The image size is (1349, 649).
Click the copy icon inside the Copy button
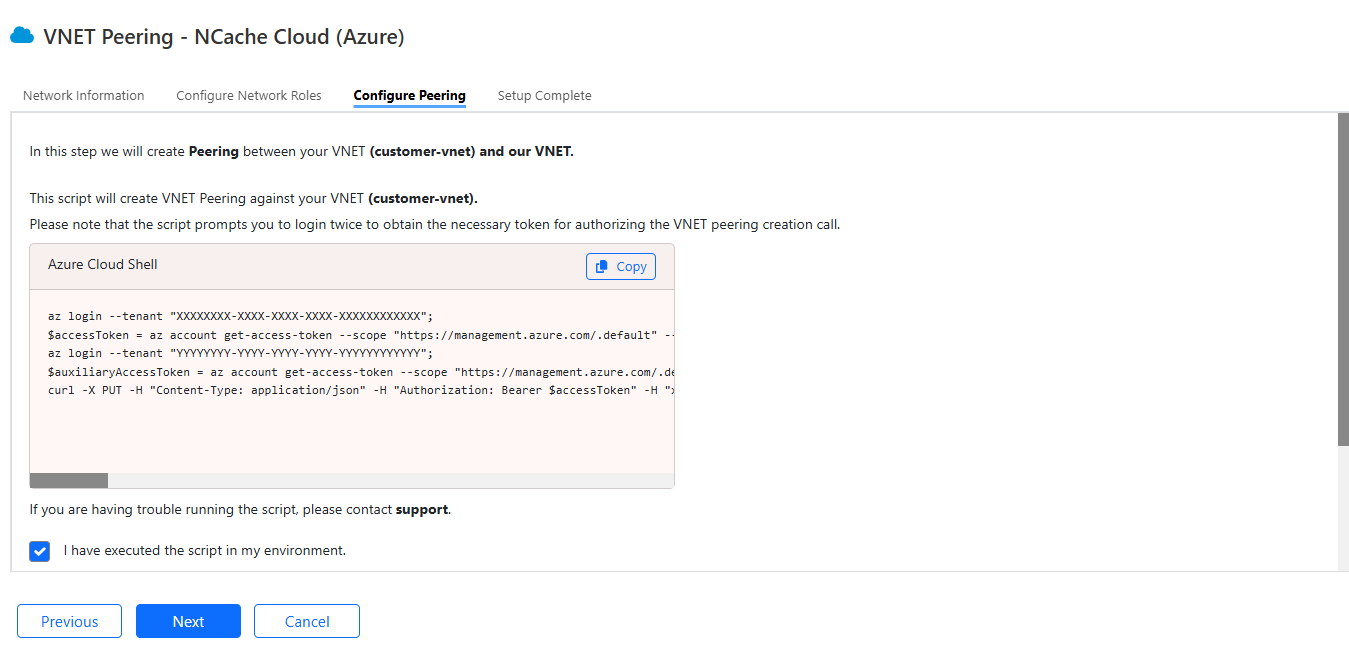click(602, 267)
